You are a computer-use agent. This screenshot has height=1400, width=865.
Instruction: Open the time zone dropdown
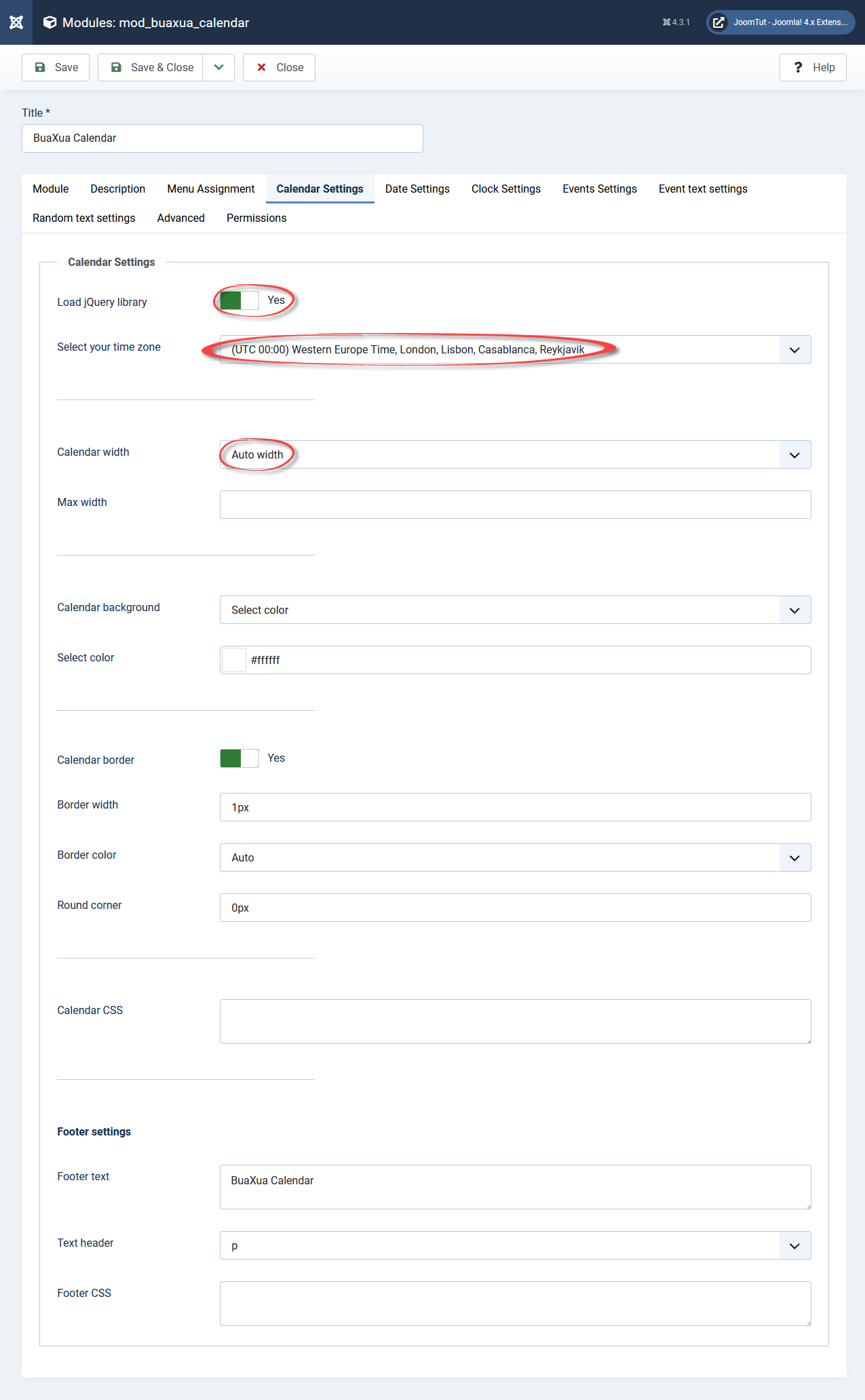(516, 349)
